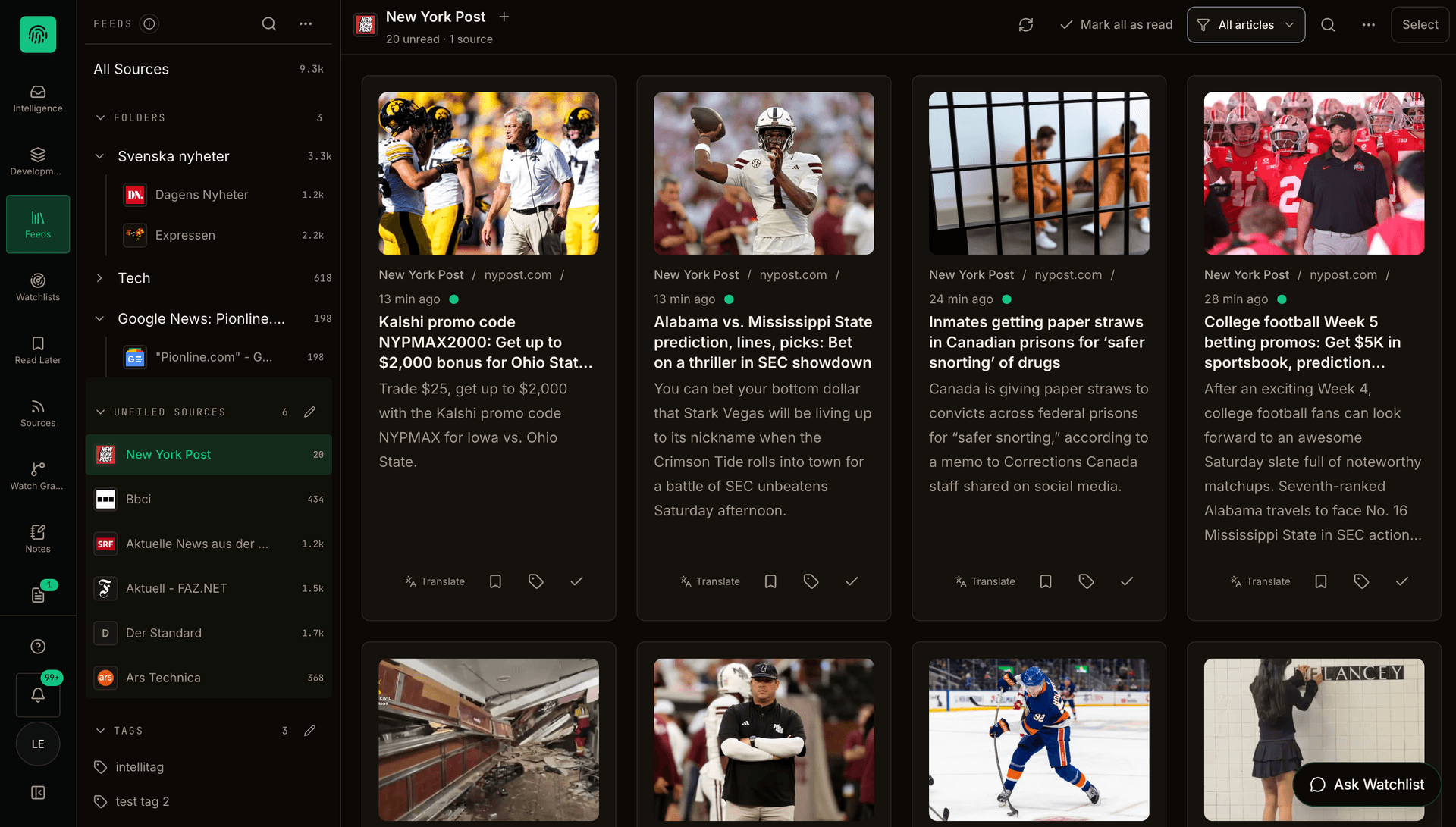The height and width of the screenshot is (827, 1456).
Task: Open the Notes sidebar item
Action: (38, 539)
